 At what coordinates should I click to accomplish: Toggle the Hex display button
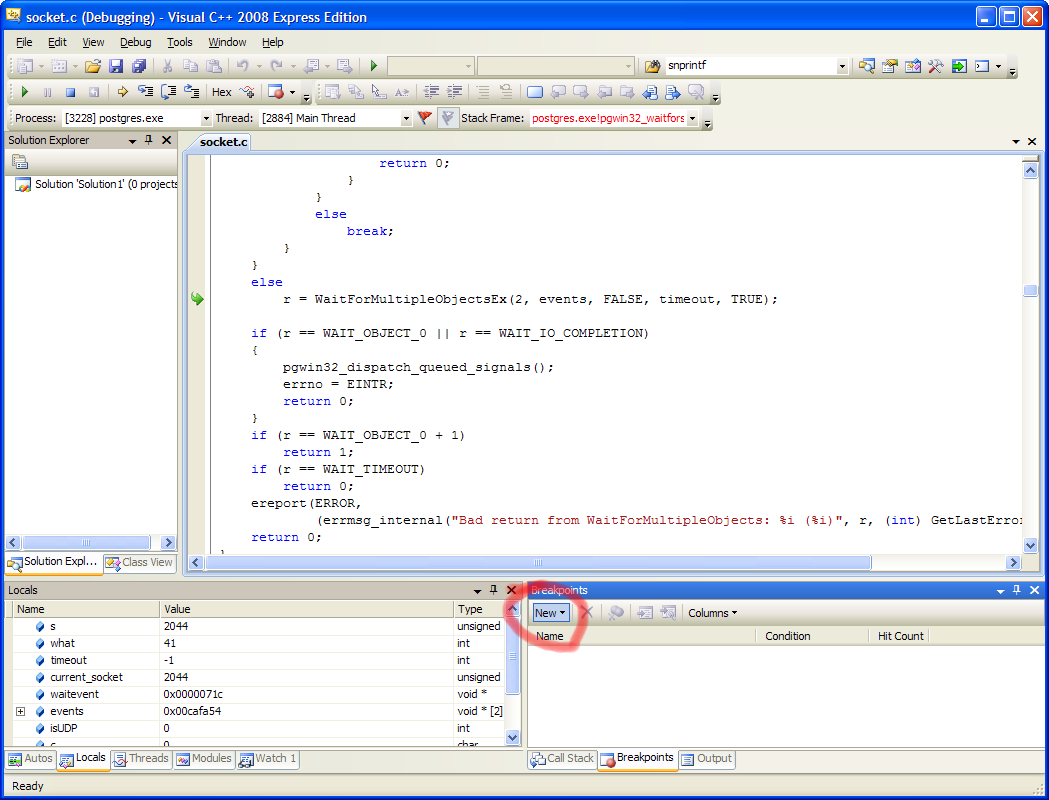(x=222, y=92)
